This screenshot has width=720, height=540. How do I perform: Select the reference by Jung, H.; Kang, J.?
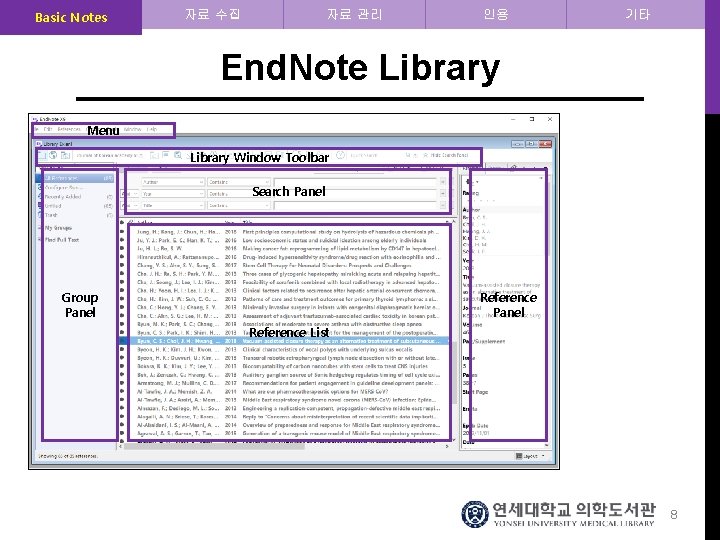coord(288,232)
